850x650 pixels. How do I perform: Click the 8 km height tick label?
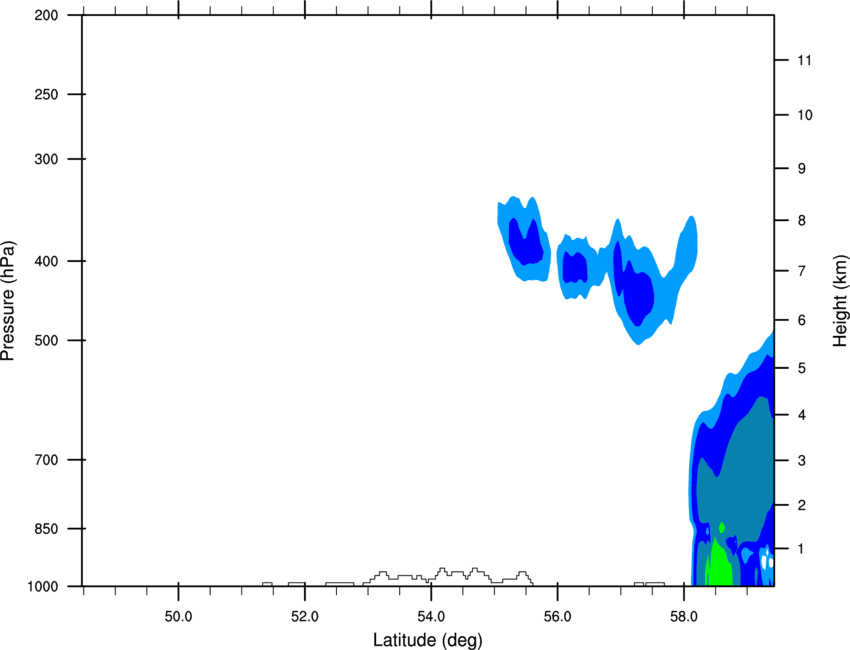coord(801,220)
